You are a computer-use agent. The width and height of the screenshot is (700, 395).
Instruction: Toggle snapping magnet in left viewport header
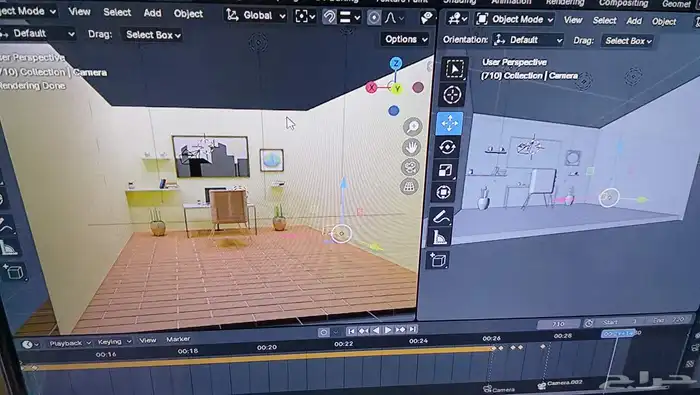(x=329, y=17)
